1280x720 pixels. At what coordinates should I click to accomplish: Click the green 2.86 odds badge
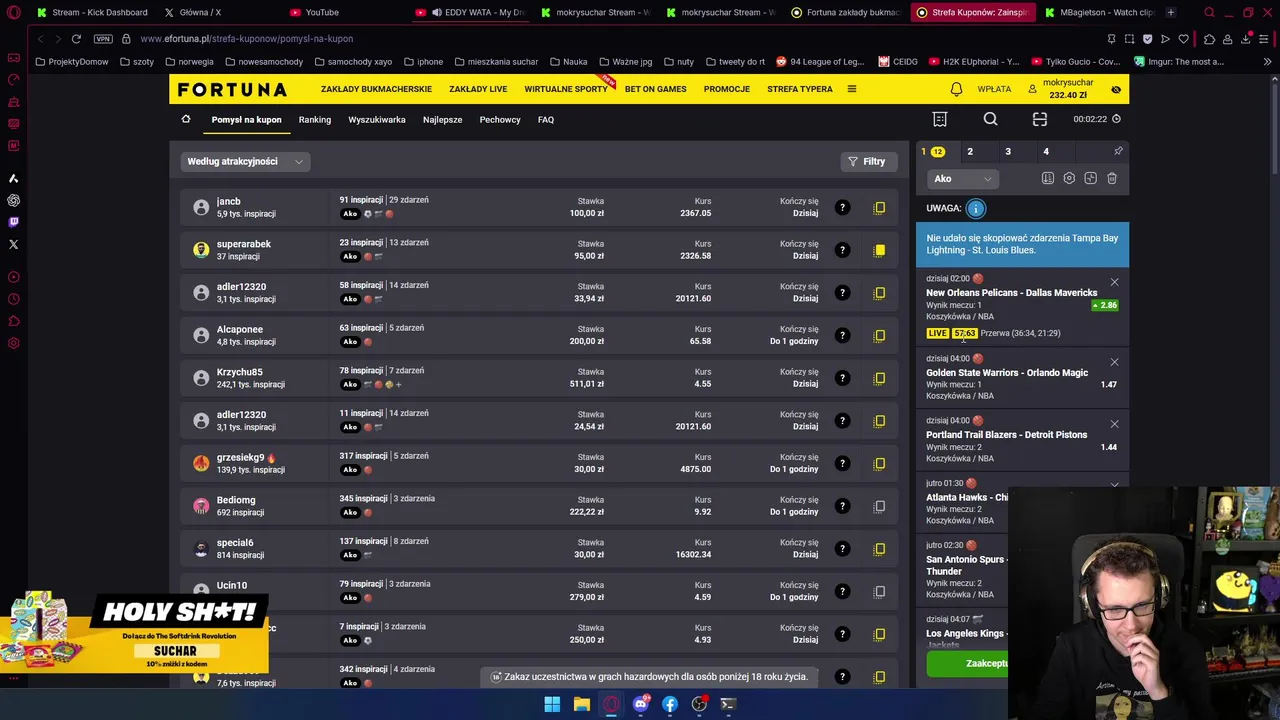[x=1105, y=305]
